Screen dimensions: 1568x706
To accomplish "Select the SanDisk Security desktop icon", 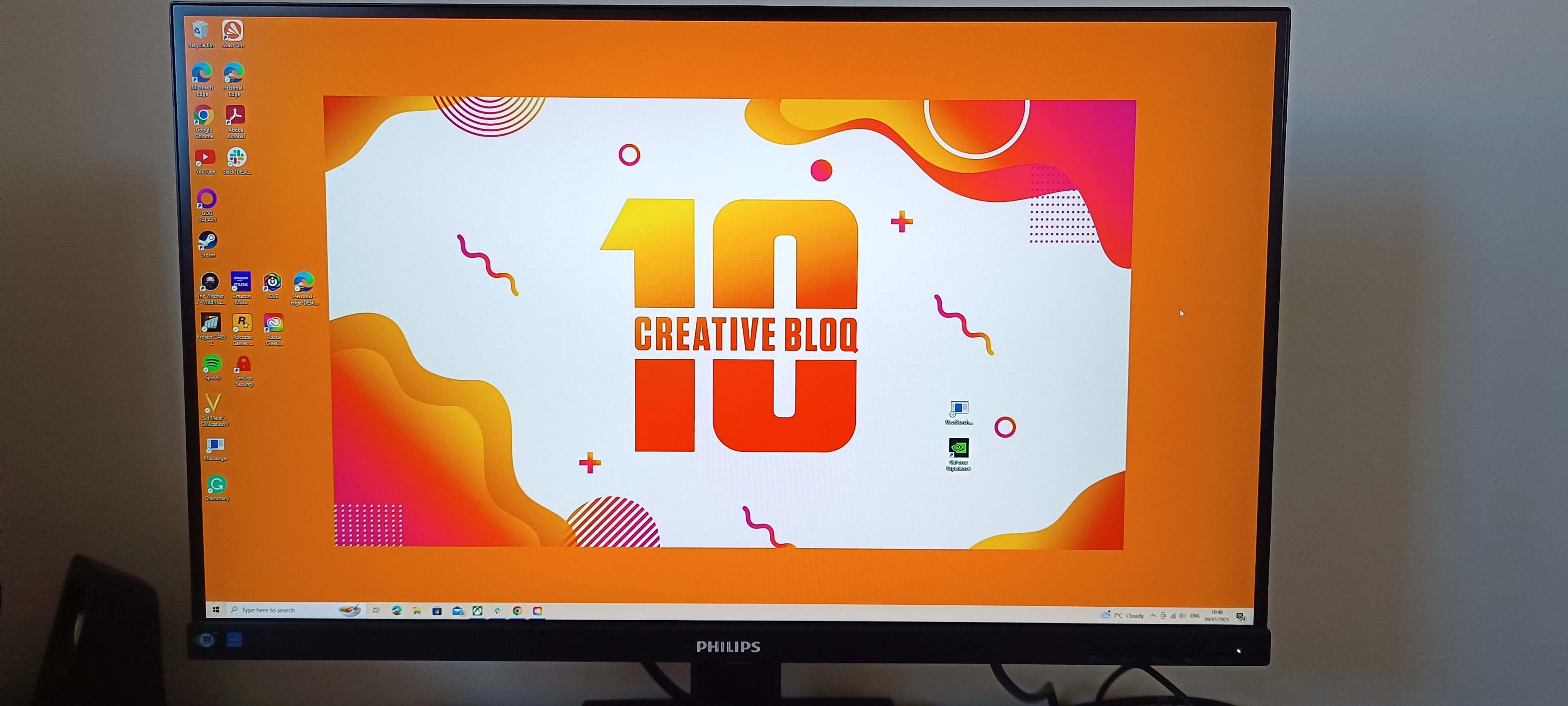I will (x=243, y=371).
